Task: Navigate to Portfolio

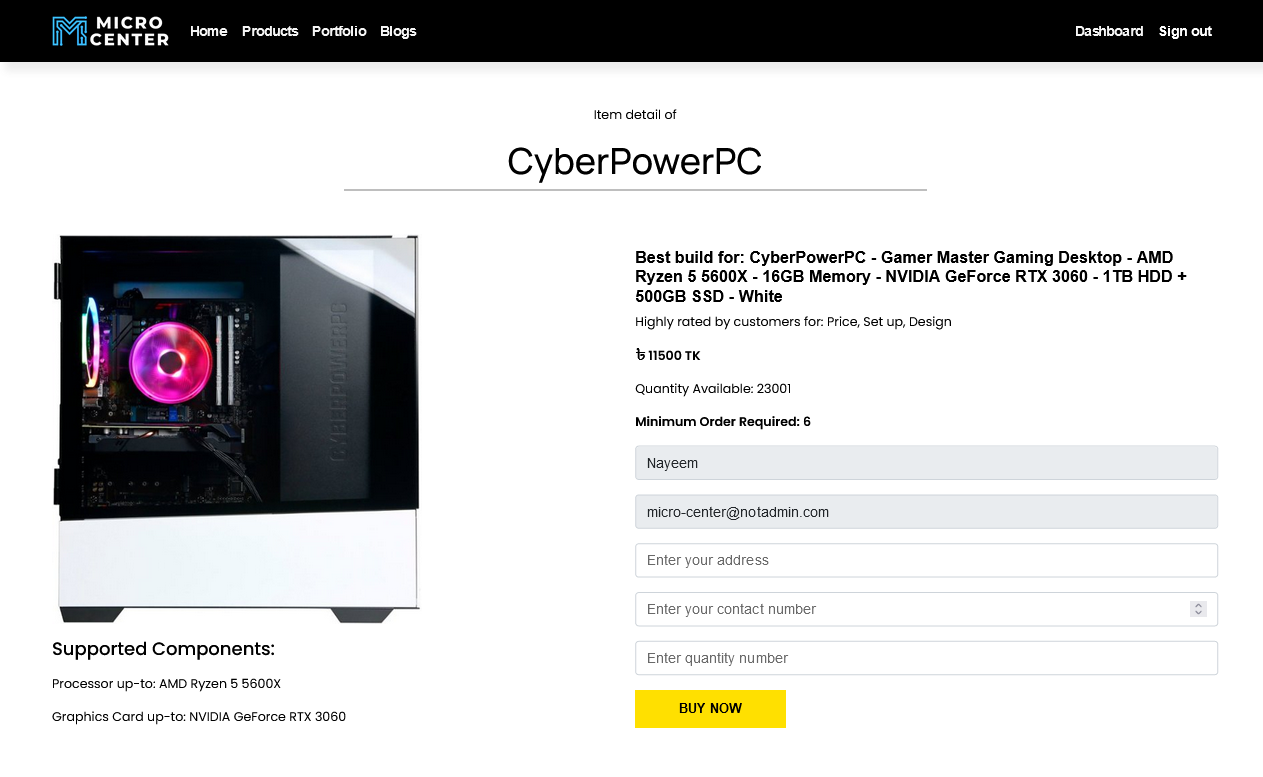Action: tap(339, 31)
